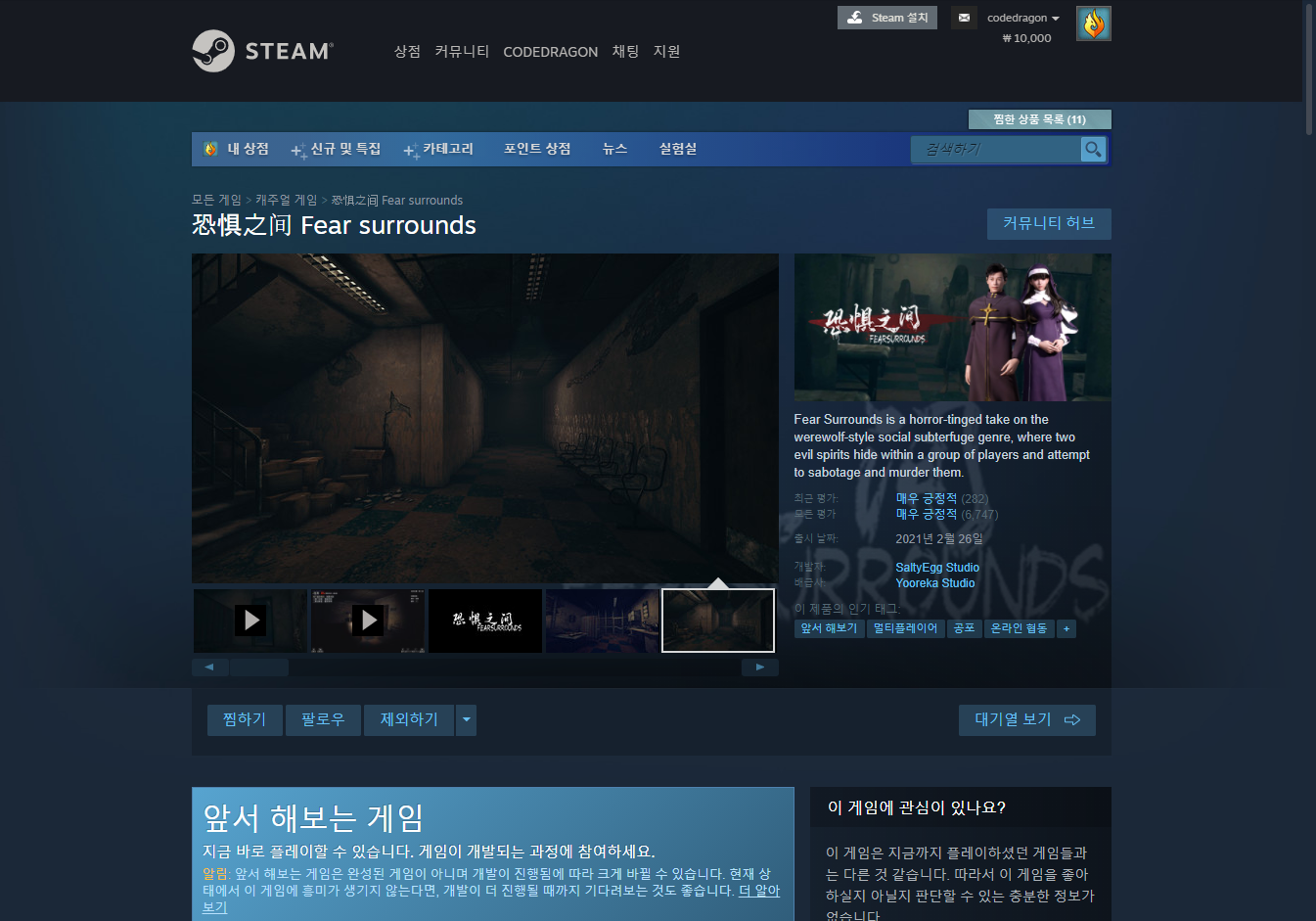Open the 상점 top menu
1316x921 pixels.
coord(407,52)
